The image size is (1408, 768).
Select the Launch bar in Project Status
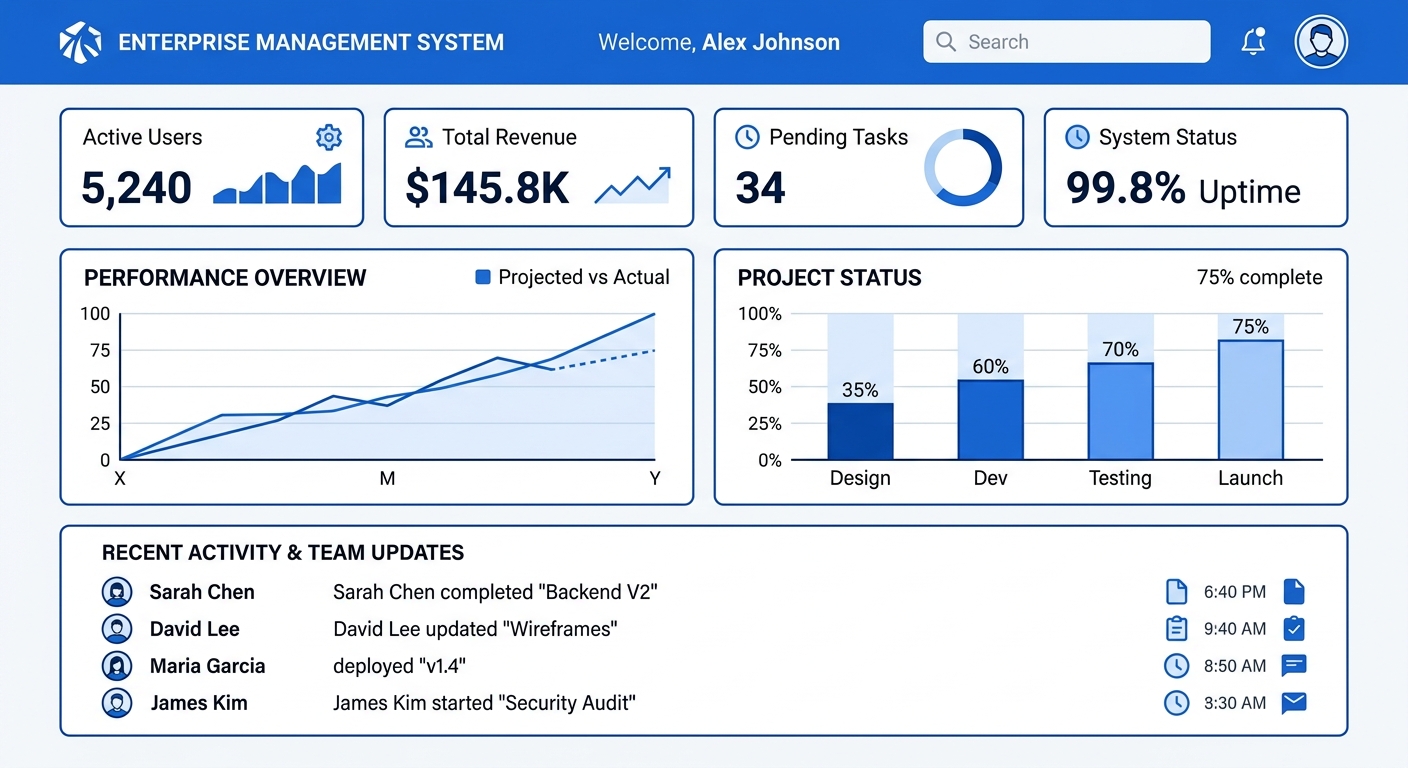pyautogui.click(x=1250, y=400)
